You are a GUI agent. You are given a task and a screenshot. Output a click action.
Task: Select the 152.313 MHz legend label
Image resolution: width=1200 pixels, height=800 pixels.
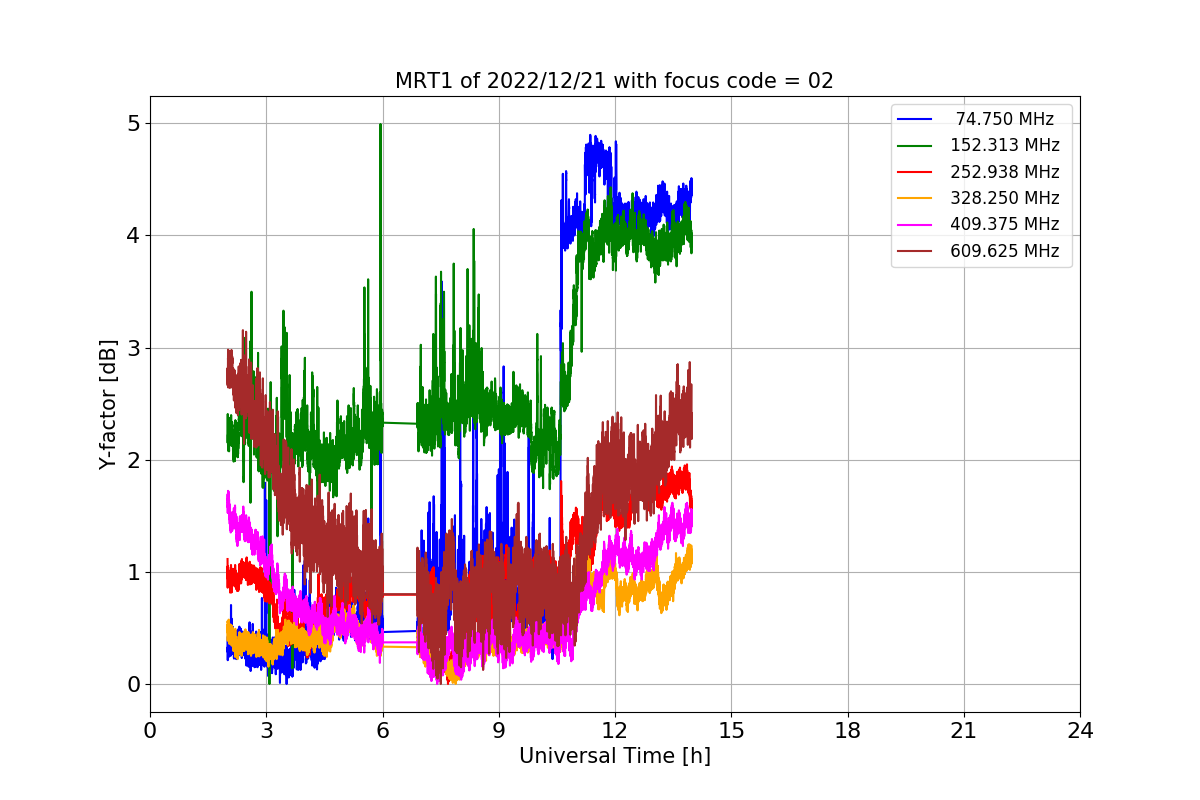coord(1005,145)
